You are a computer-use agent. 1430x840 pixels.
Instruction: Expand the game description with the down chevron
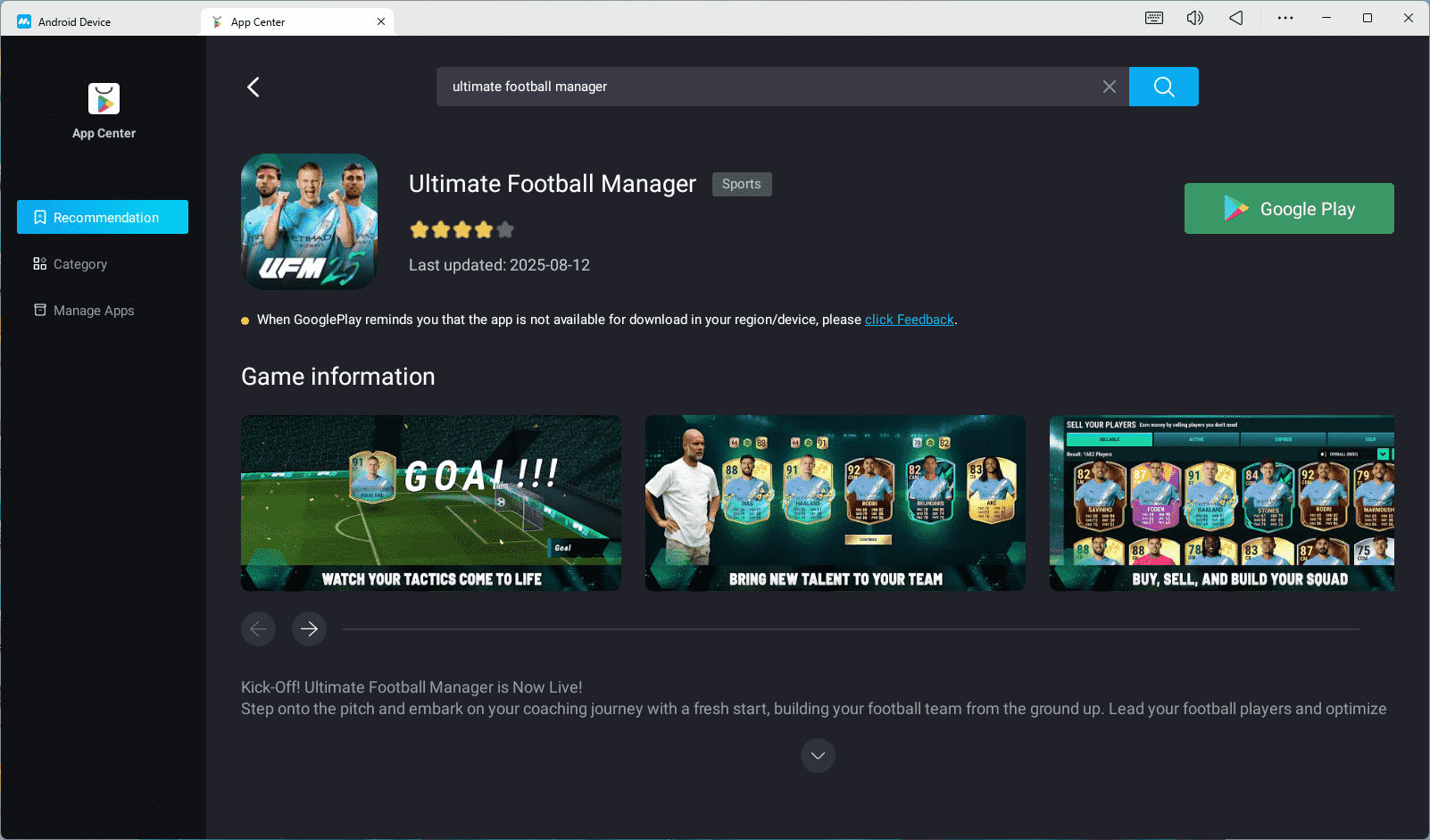click(x=818, y=755)
